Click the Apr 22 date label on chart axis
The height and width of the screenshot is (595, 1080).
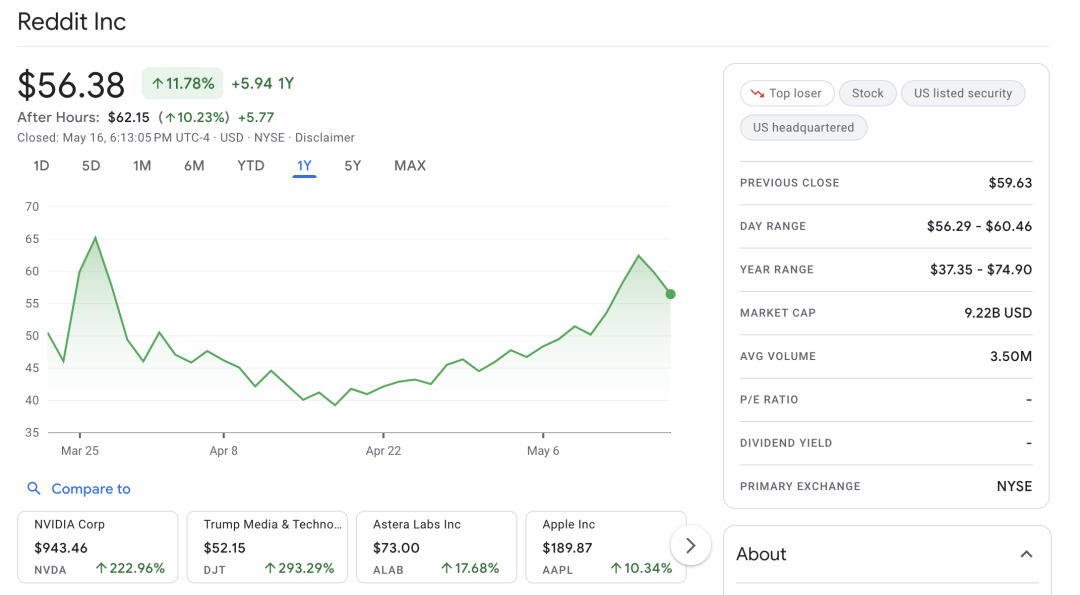tap(383, 451)
